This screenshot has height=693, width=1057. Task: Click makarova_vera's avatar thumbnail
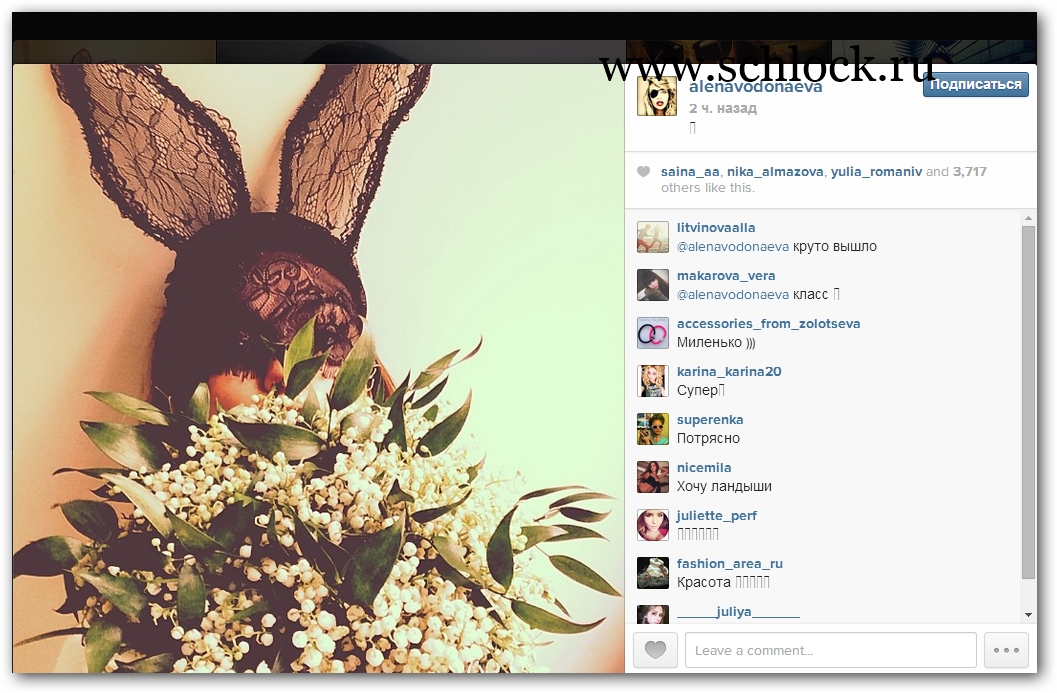point(653,285)
